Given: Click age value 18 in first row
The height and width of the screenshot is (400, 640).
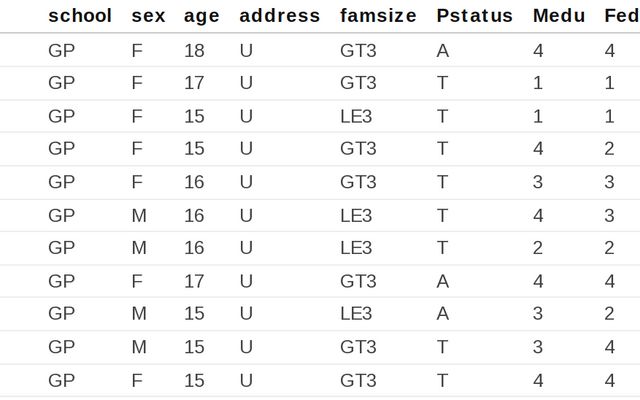Looking at the screenshot, I should point(194,51).
